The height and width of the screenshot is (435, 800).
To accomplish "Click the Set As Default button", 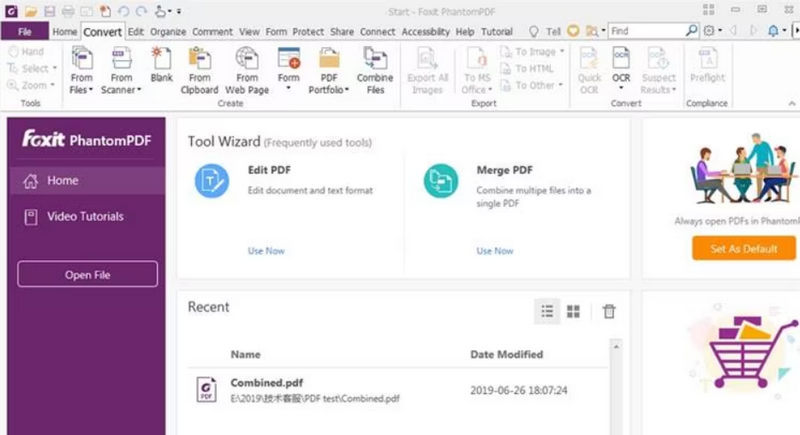I will click(x=743, y=248).
